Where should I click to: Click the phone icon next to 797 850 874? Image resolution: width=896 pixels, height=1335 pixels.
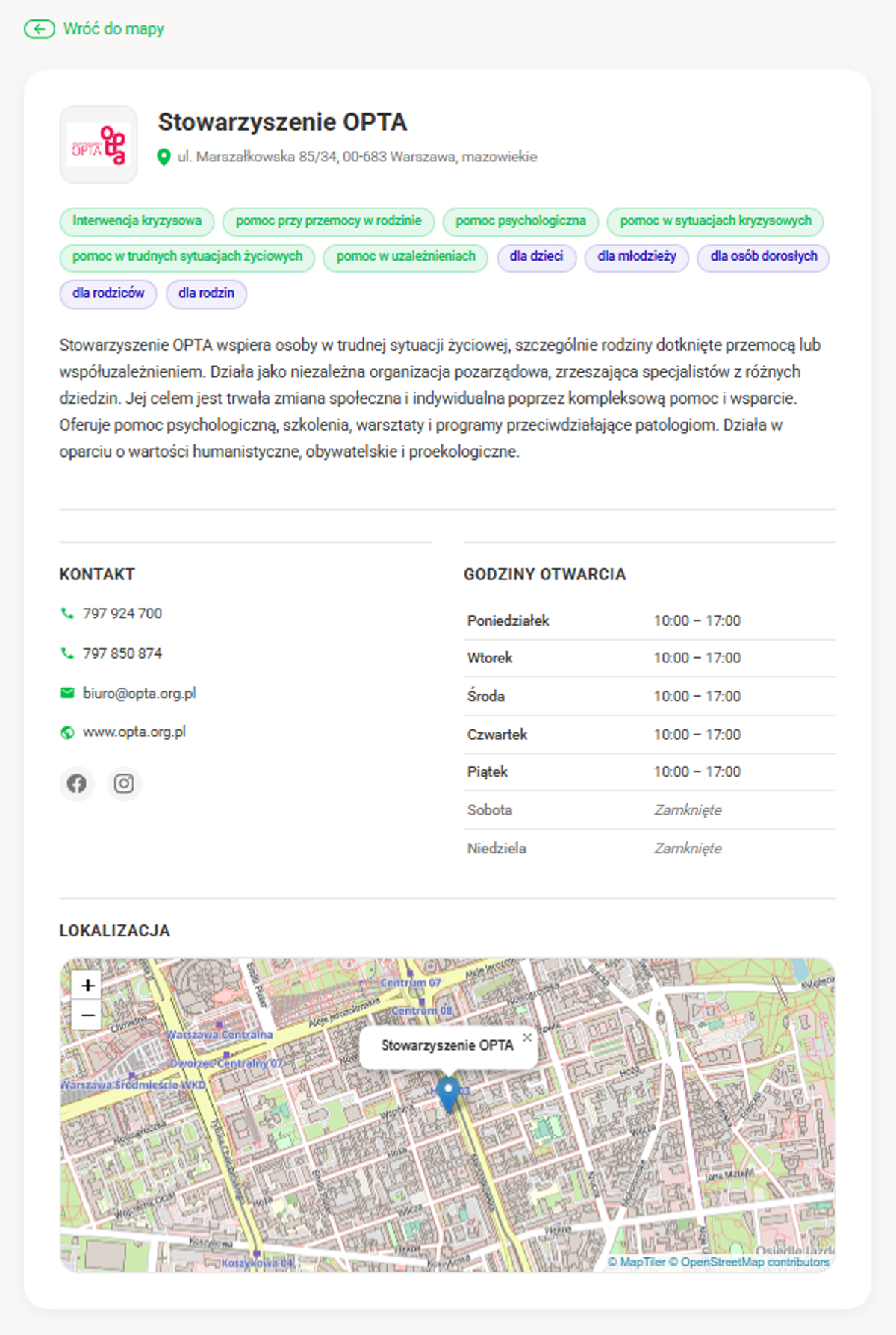click(67, 653)
